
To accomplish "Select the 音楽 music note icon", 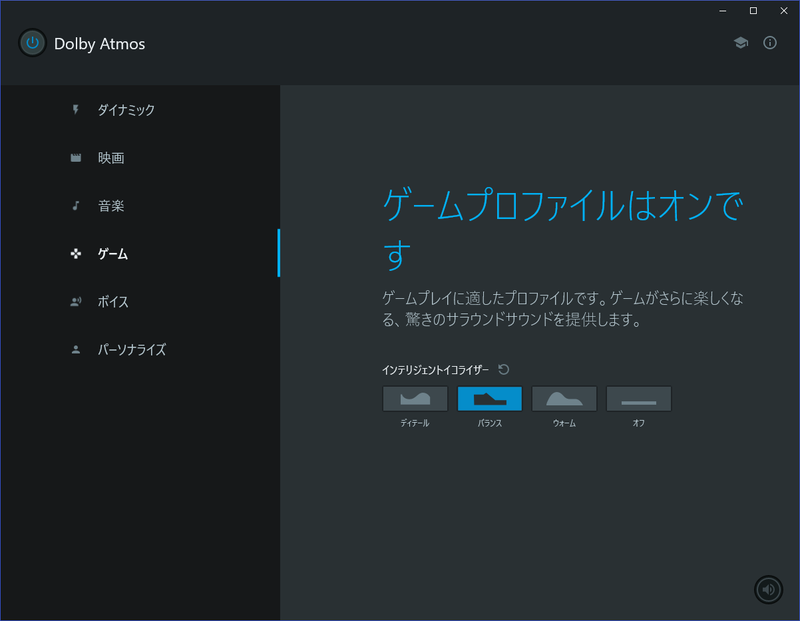I will point(76,205).
